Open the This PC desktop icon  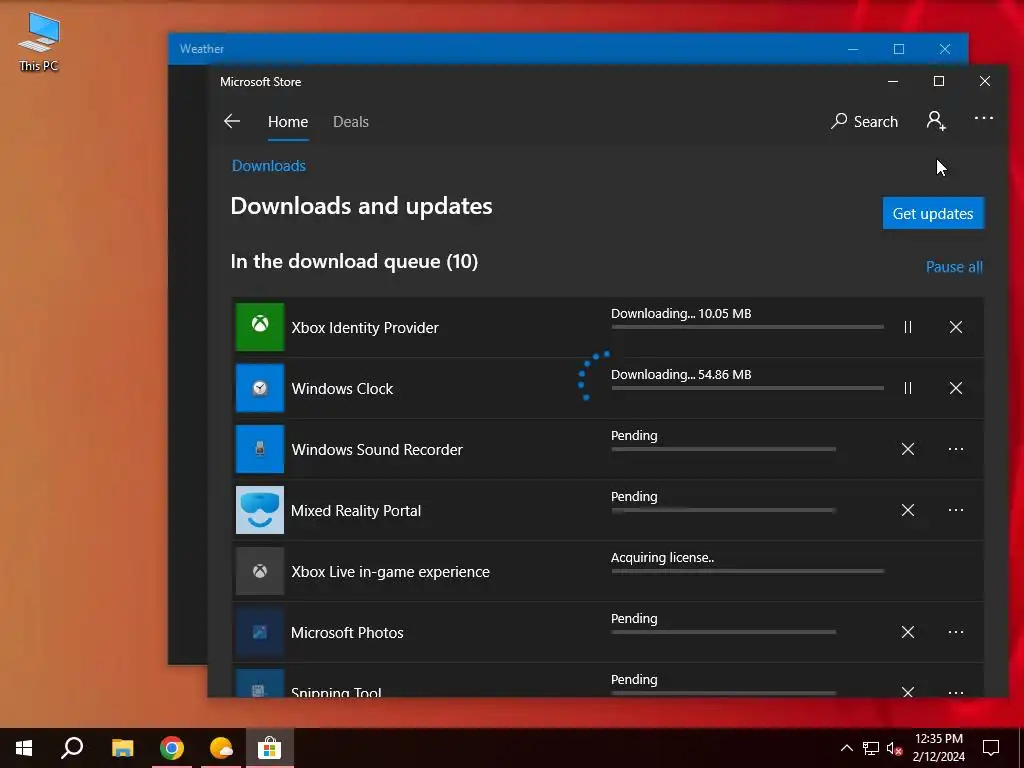[39, 42]
